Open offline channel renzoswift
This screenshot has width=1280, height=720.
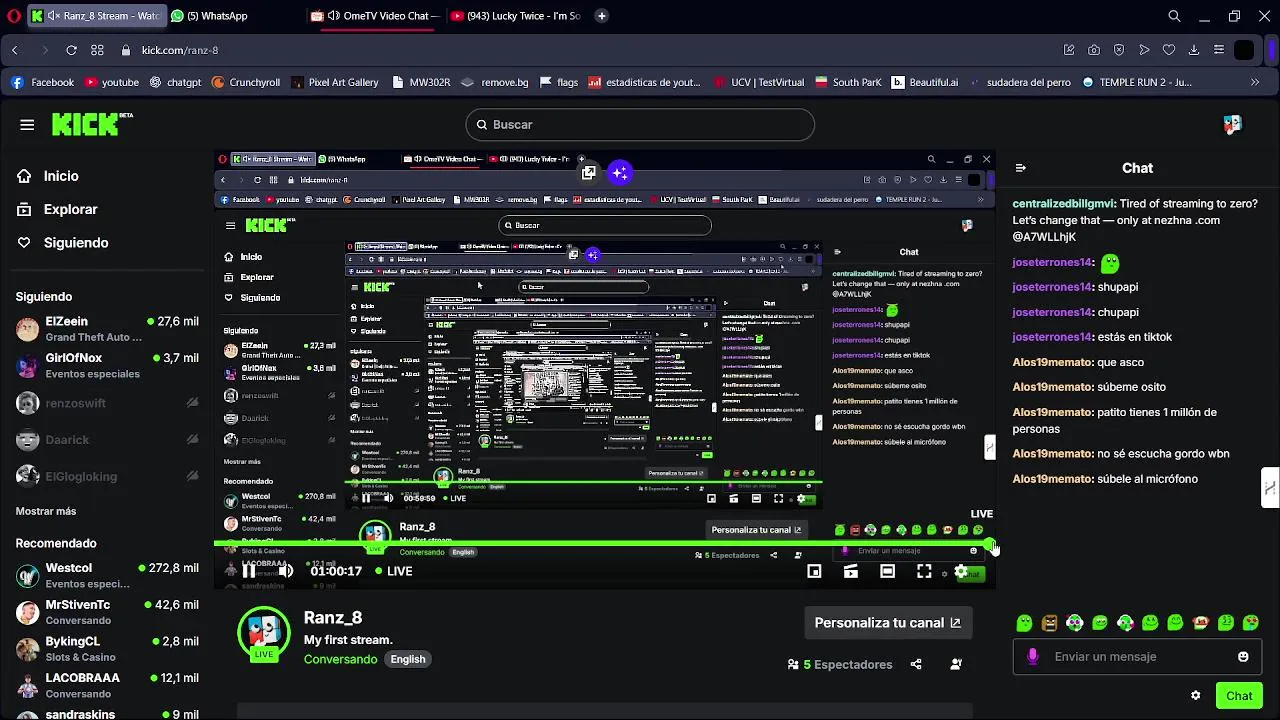tap(107, 403)
